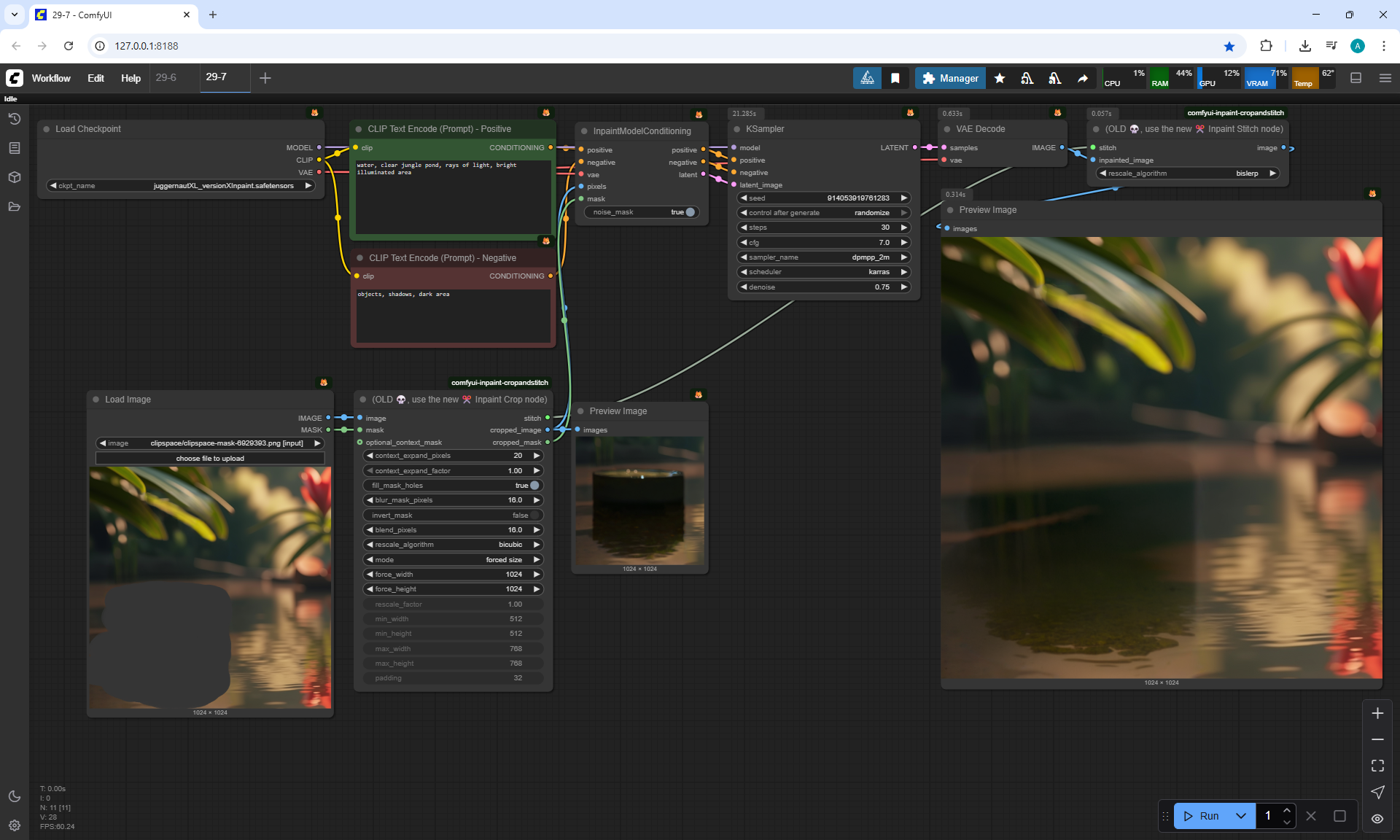Image resolution: width=1400 pixels, height=840 pixels.
Task: Toggle the dark theme moon icon
Action: (15, 796)
